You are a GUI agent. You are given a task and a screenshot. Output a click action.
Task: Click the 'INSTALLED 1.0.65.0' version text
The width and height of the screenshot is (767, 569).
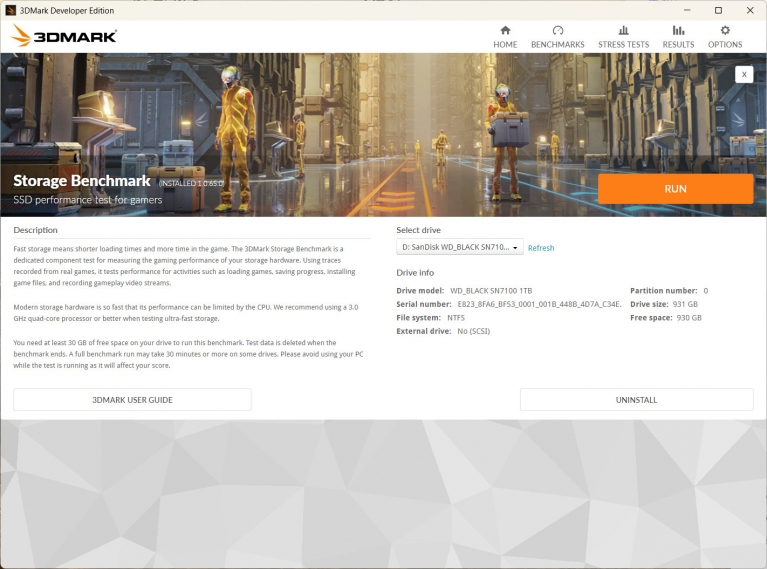pyautogui.click(x=191, y=183)
